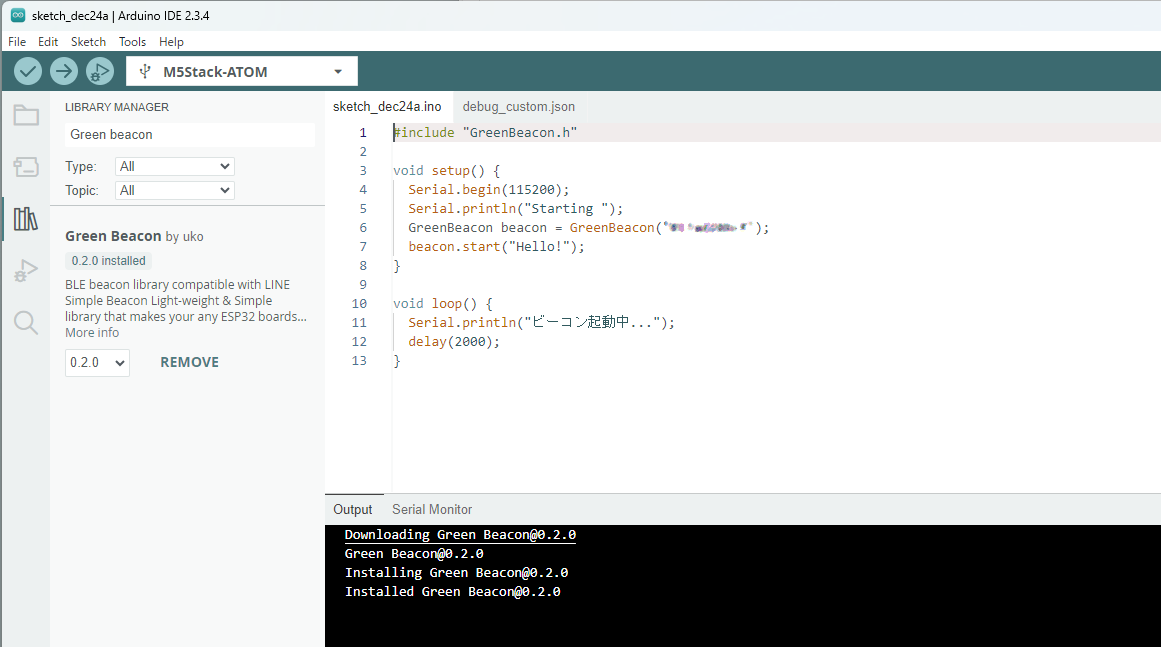Image resolution: width=1161 pixels, height=647 pixels.
Task: Click the REMOVE library button
Action: pos(190,362)
